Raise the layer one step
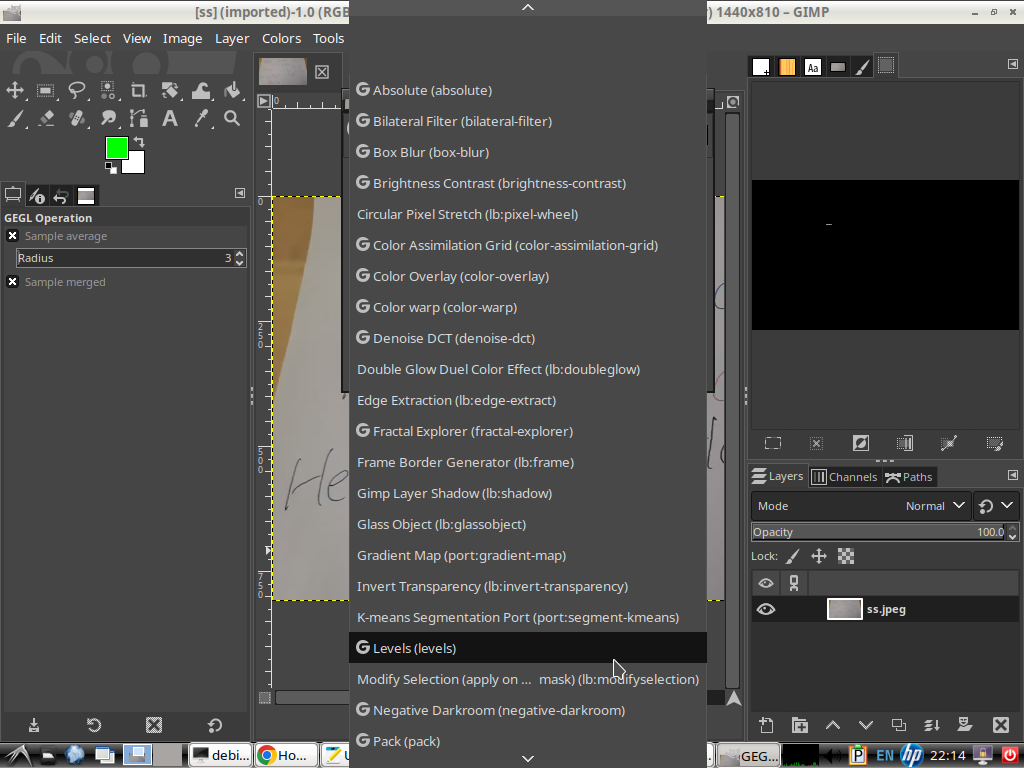The height and width of the screenshot is (768, 1024). pos(833,725)
